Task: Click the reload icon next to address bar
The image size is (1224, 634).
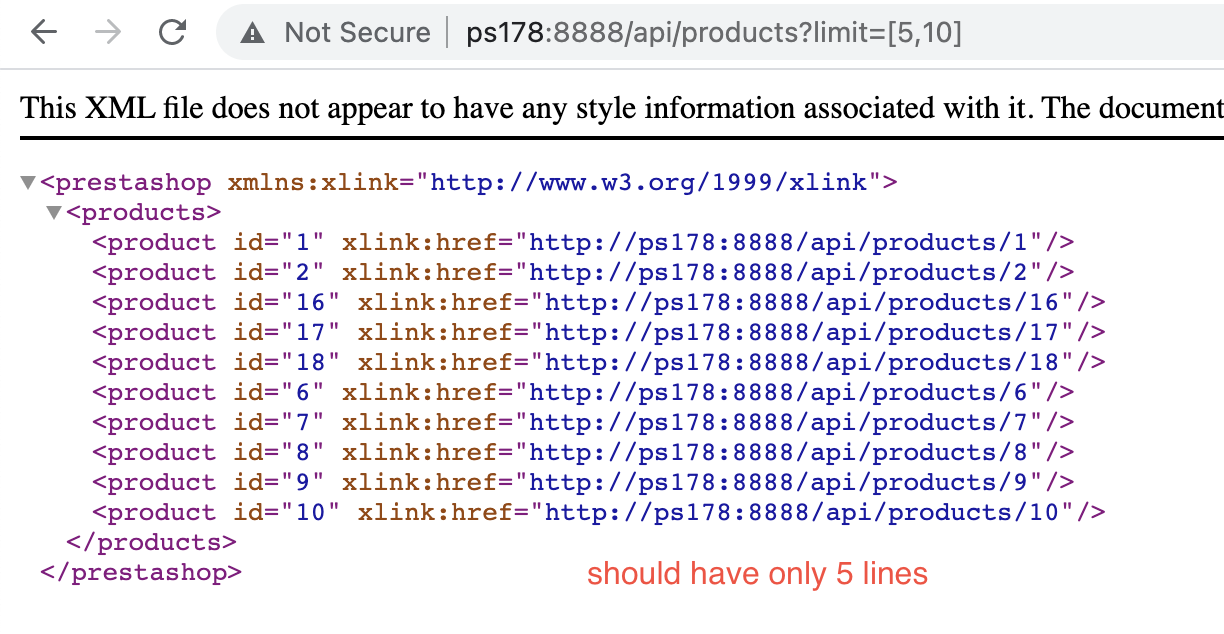Action: tap(172, 32)
